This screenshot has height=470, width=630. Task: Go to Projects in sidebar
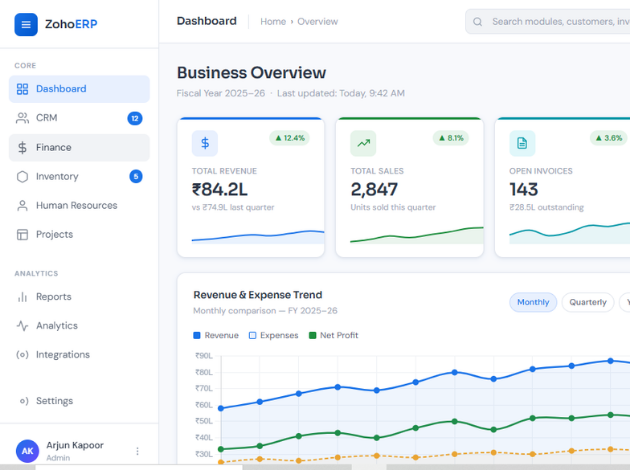tap(79, 235)
